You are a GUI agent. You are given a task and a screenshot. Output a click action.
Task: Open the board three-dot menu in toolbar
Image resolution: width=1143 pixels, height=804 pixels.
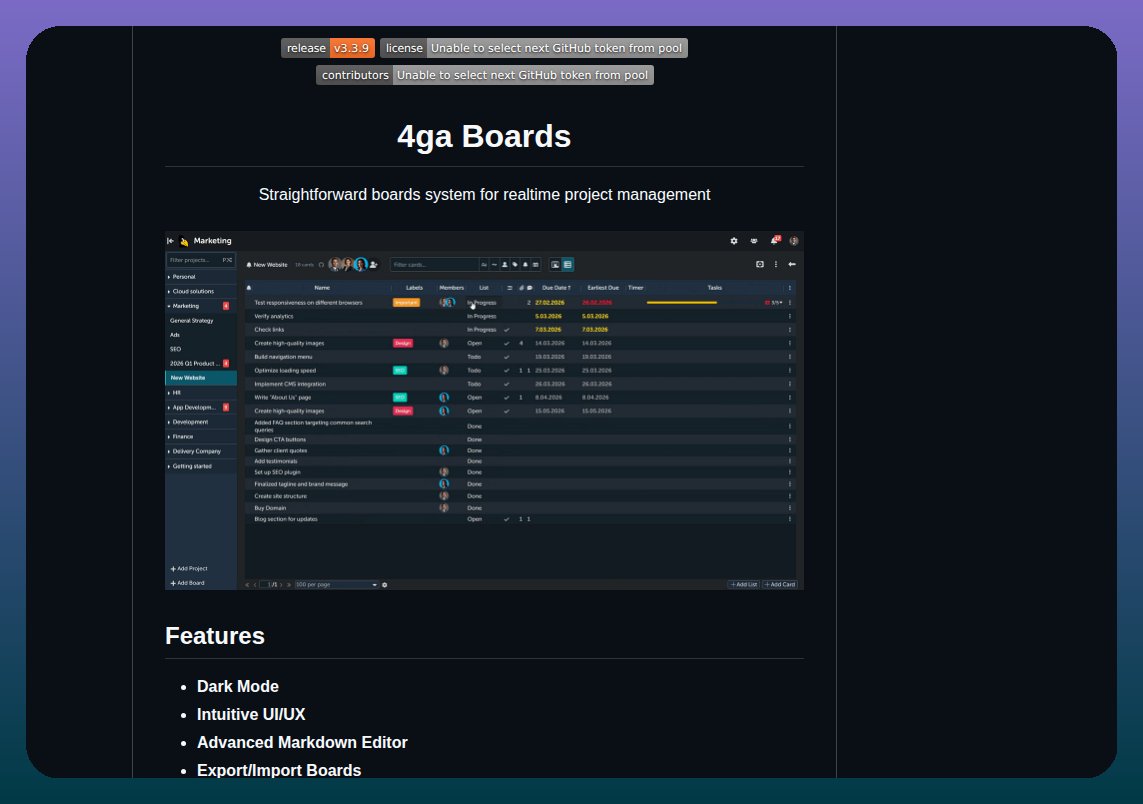coord(776,264)
